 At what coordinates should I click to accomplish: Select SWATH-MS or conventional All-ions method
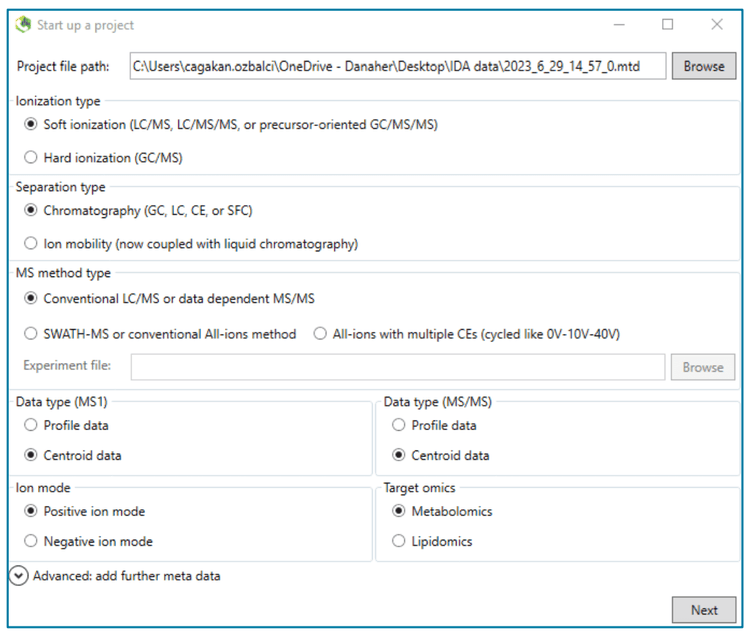[x=31, y=334]
